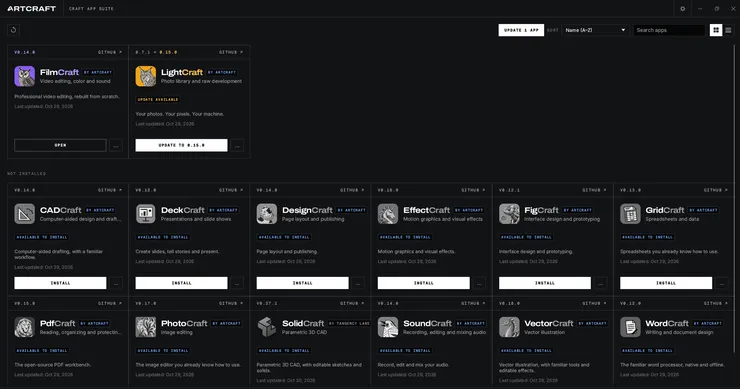Viewport: 740px width, 389px height.
Task: Open more options for LightCraft
Action: click(x=237, y=145)
